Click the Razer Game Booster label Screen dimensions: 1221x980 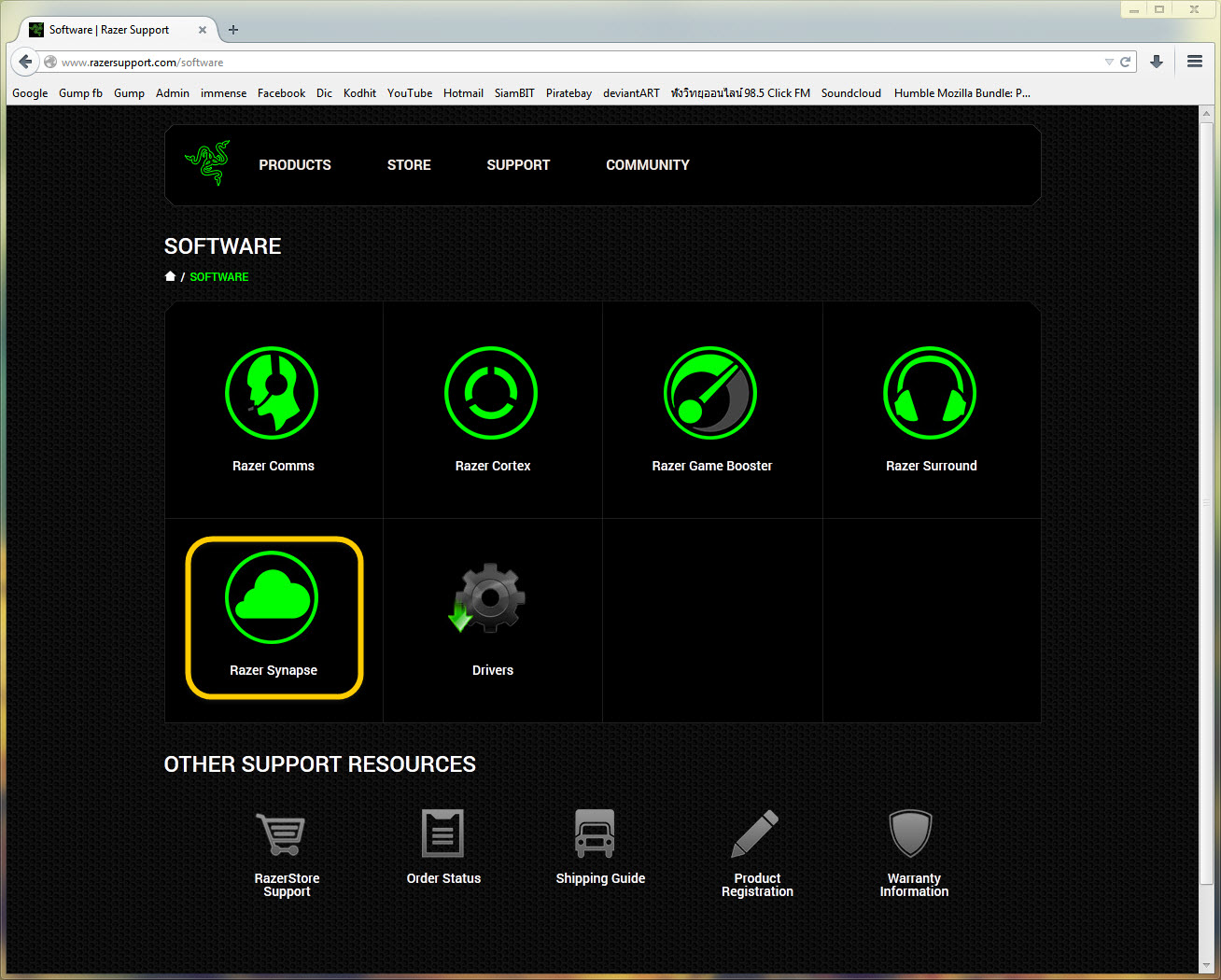[x=712, y=466]
